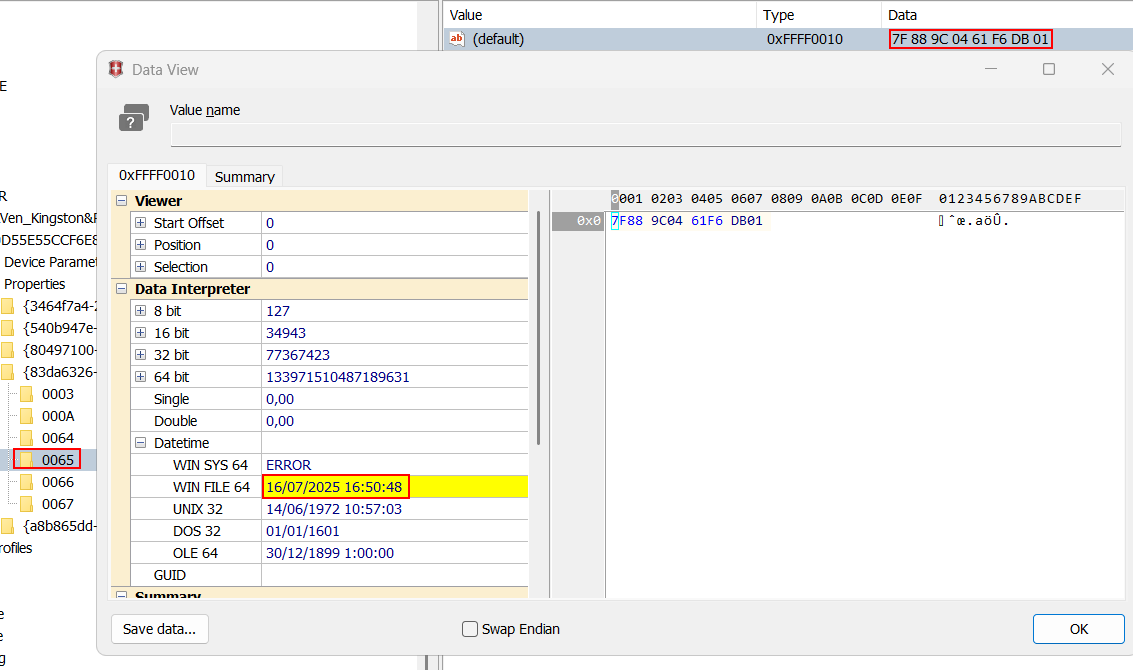
Task: Click the property grid vertical scrollbar
Action: pyautogui.click(x=539, y=330)
